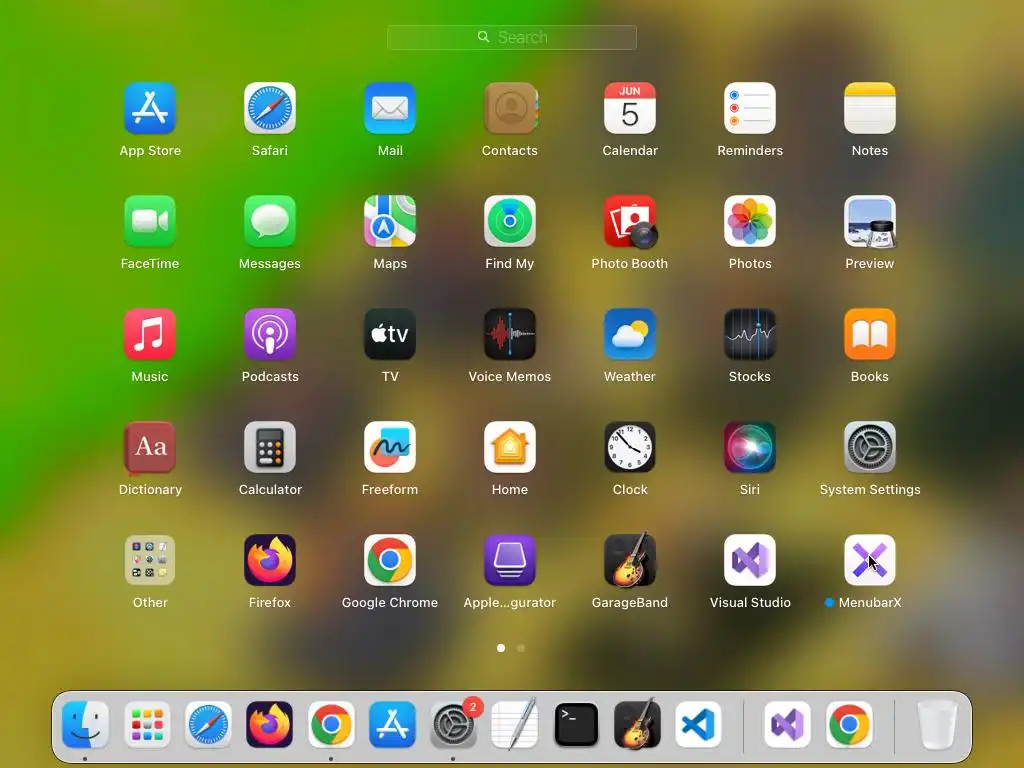Start the FaceTime app
1024x768 pixels.
point(150,221)
